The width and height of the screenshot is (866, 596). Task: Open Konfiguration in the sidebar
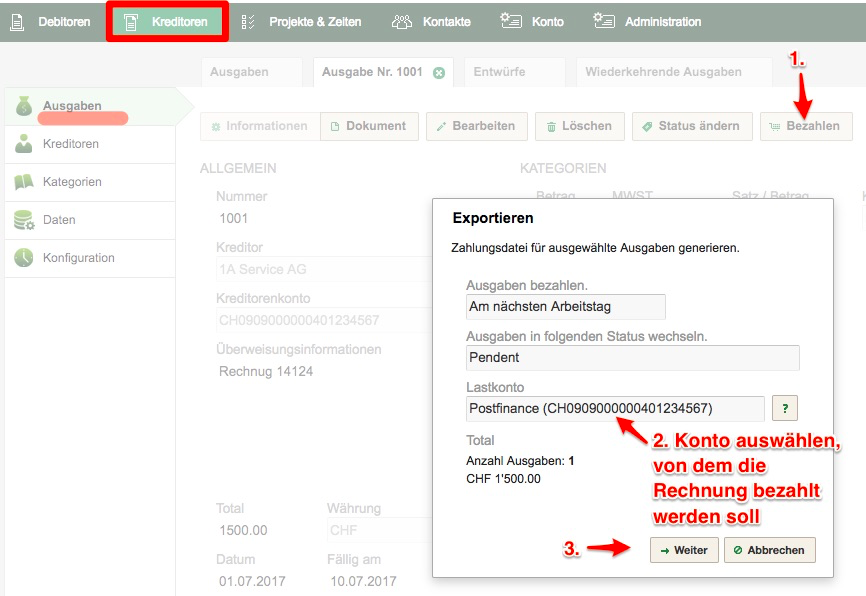(78, 258)
